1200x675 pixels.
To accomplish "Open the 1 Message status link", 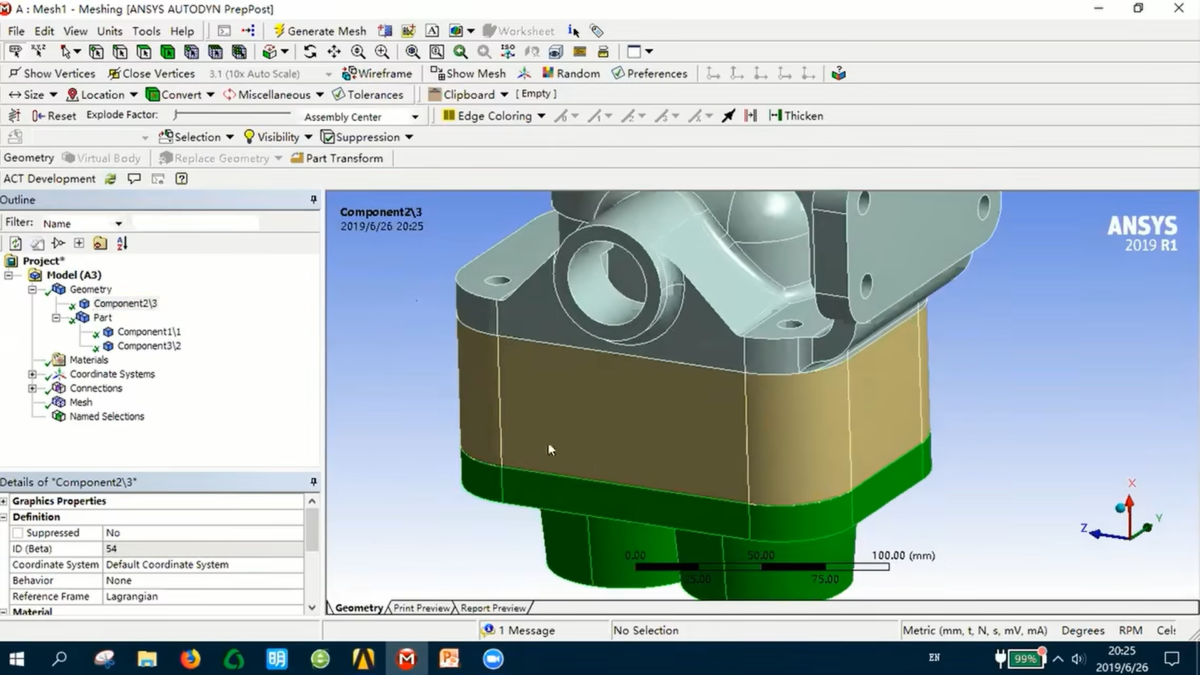I will point(518,630).
